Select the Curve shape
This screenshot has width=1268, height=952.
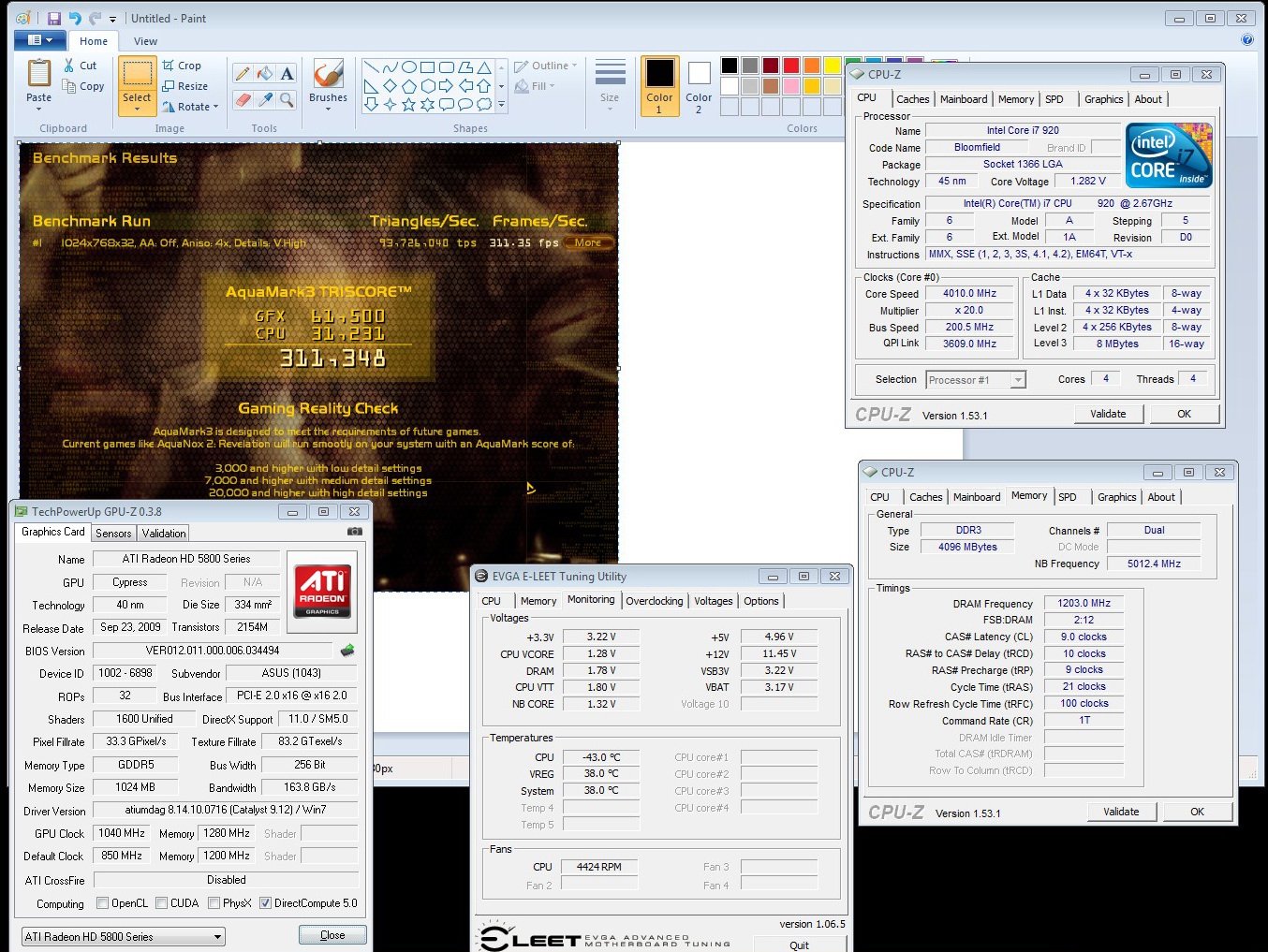tap(390, 67)
